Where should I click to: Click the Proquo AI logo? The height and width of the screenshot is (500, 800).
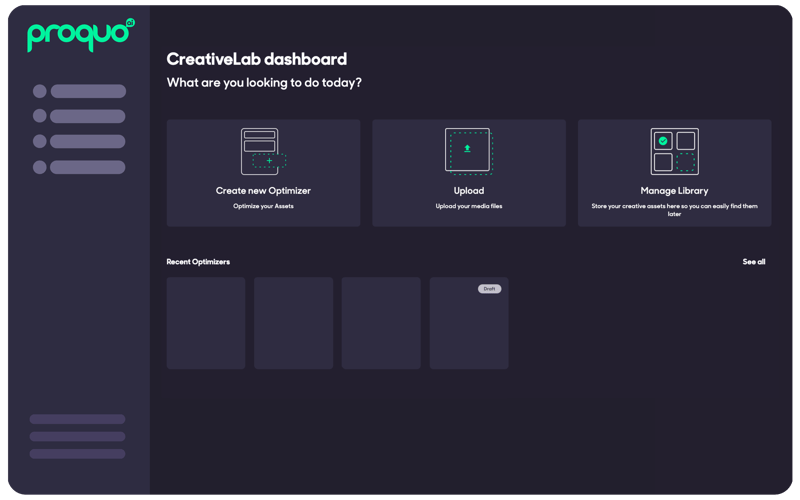pyautogui.click(x=80, y=35)
